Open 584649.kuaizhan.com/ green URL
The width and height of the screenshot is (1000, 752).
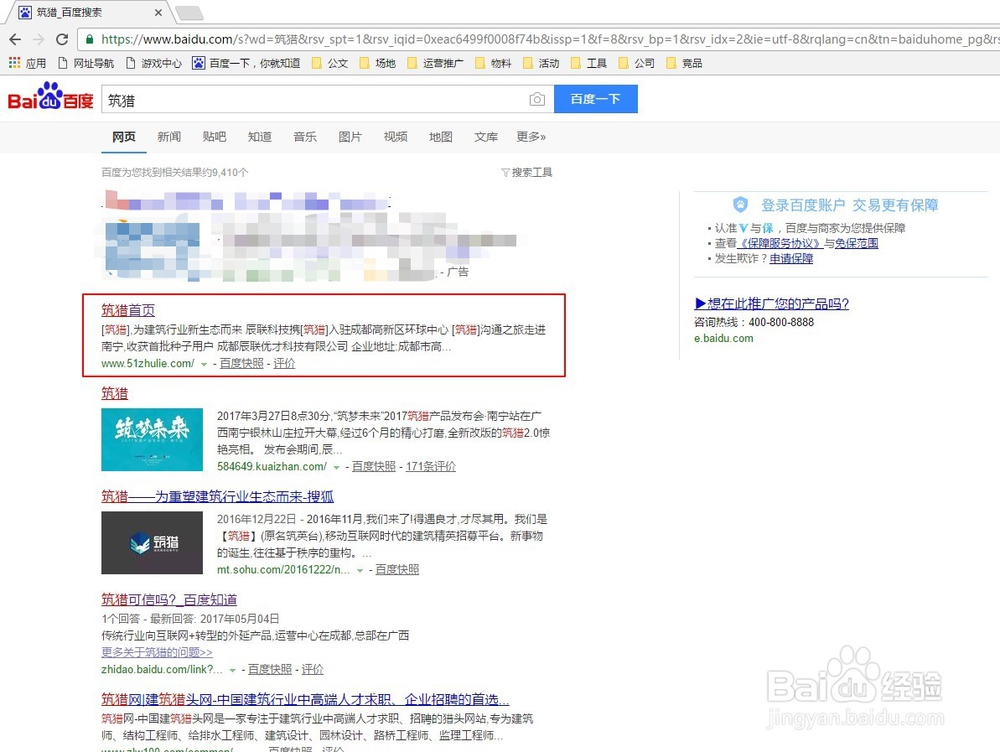coord(272,466)
